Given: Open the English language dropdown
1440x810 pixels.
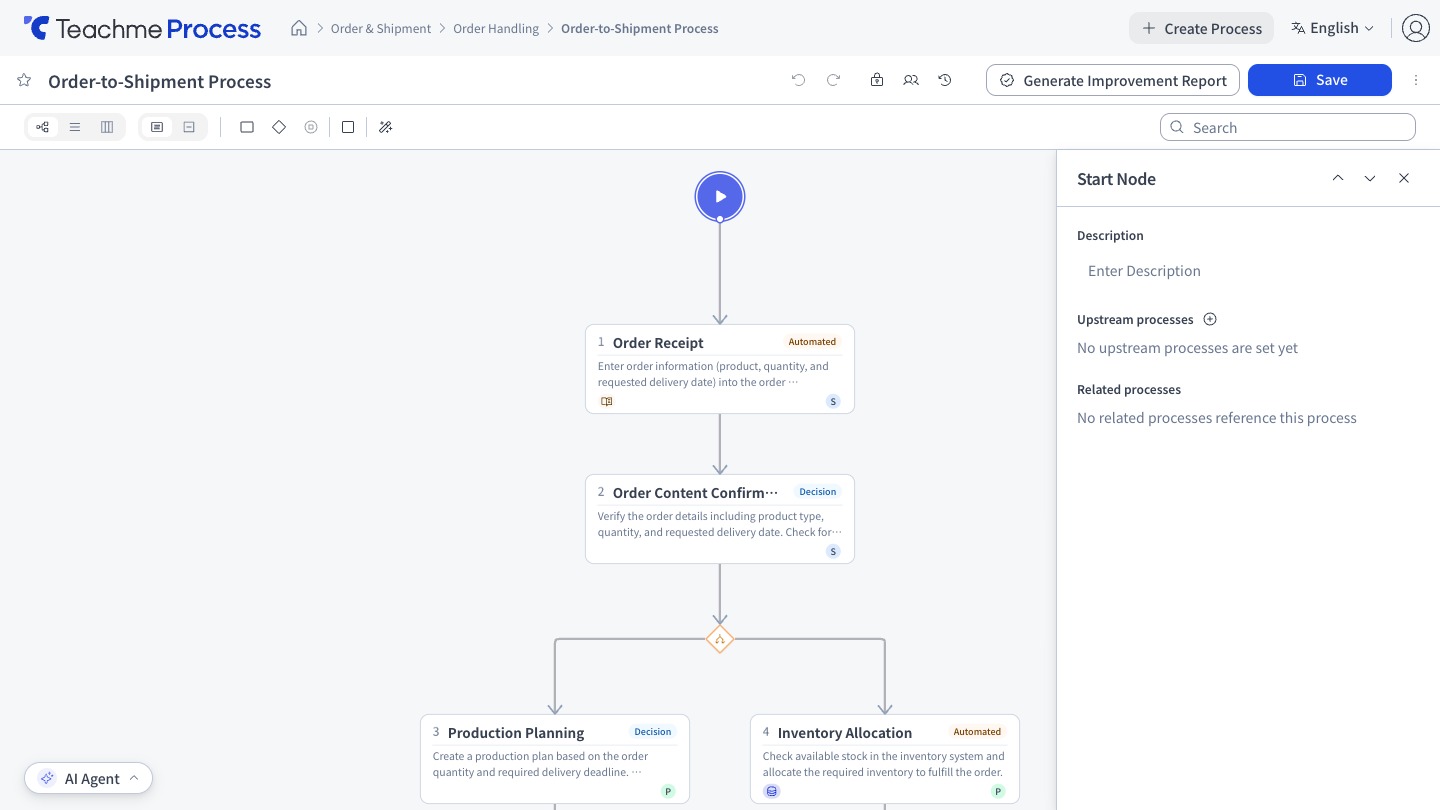Looking at the screenshot, I should tap(1333, 28).
